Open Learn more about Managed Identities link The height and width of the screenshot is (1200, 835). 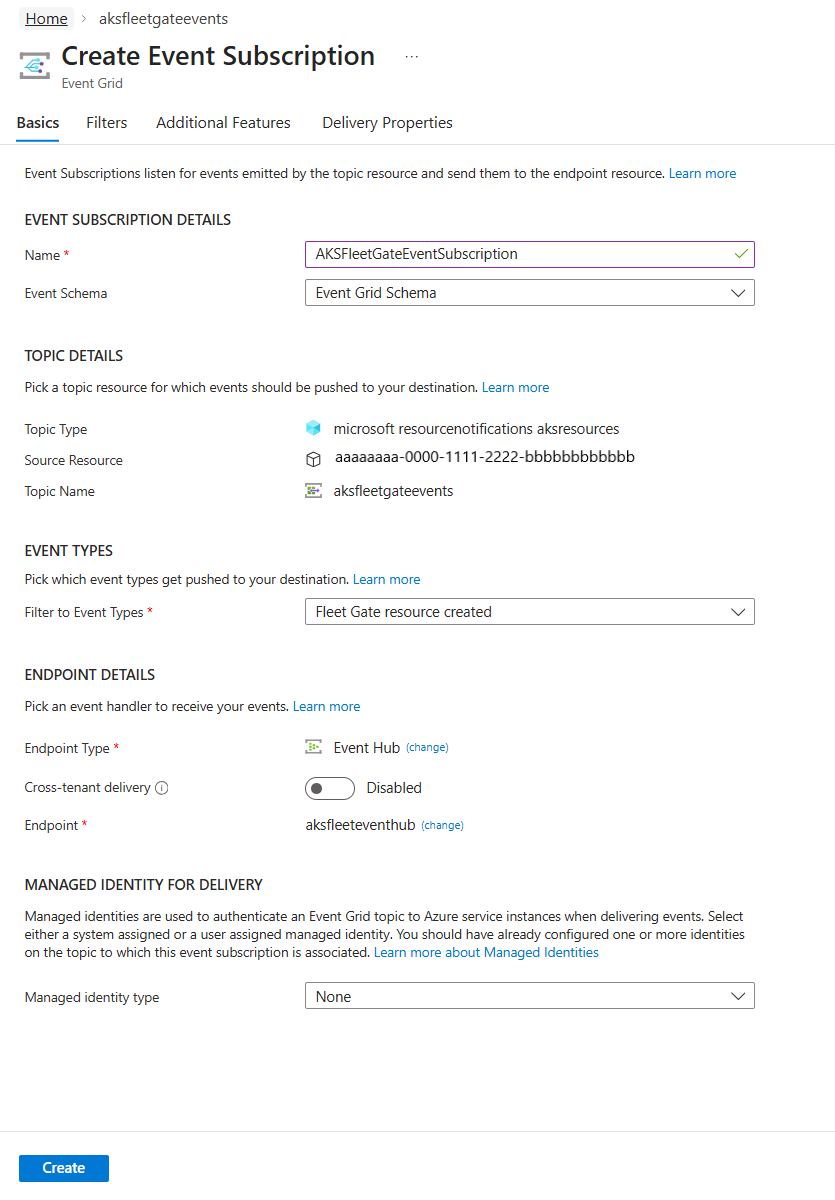coord(486,953)
